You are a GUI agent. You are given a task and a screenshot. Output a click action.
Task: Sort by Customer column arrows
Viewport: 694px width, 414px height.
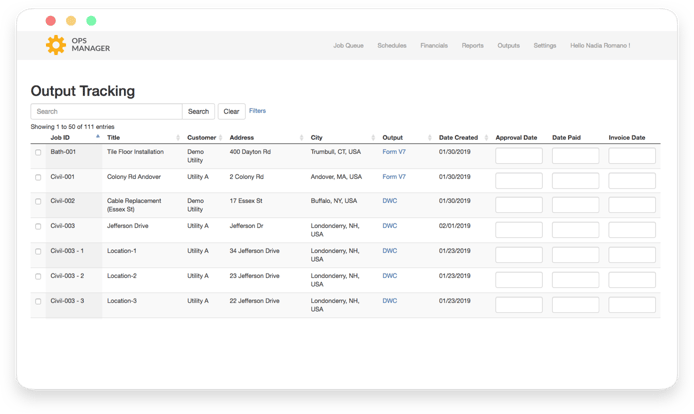220,138
